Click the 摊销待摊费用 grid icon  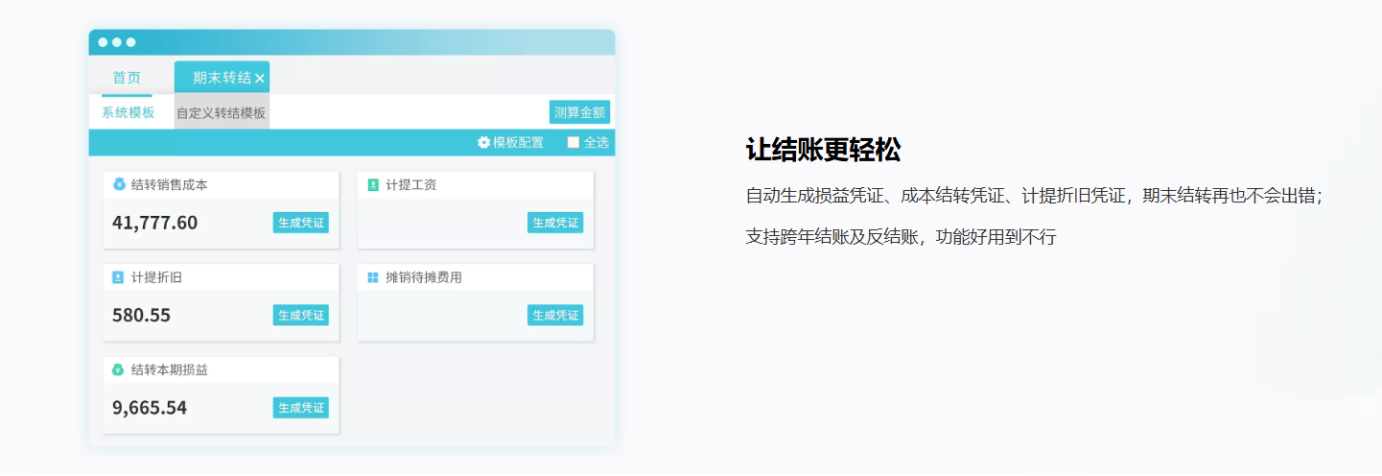(373, 277)
